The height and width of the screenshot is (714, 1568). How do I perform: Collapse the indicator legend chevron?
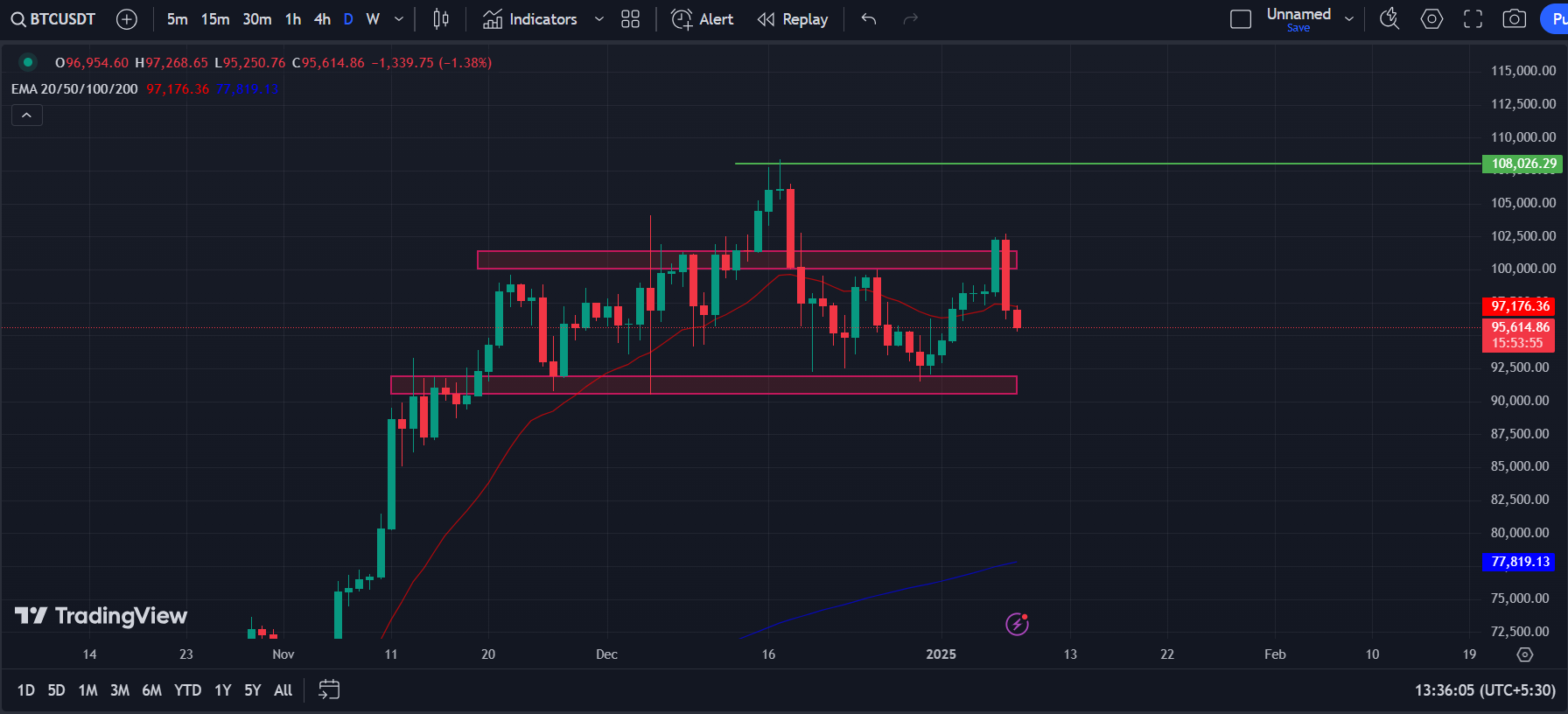[27, 115]
